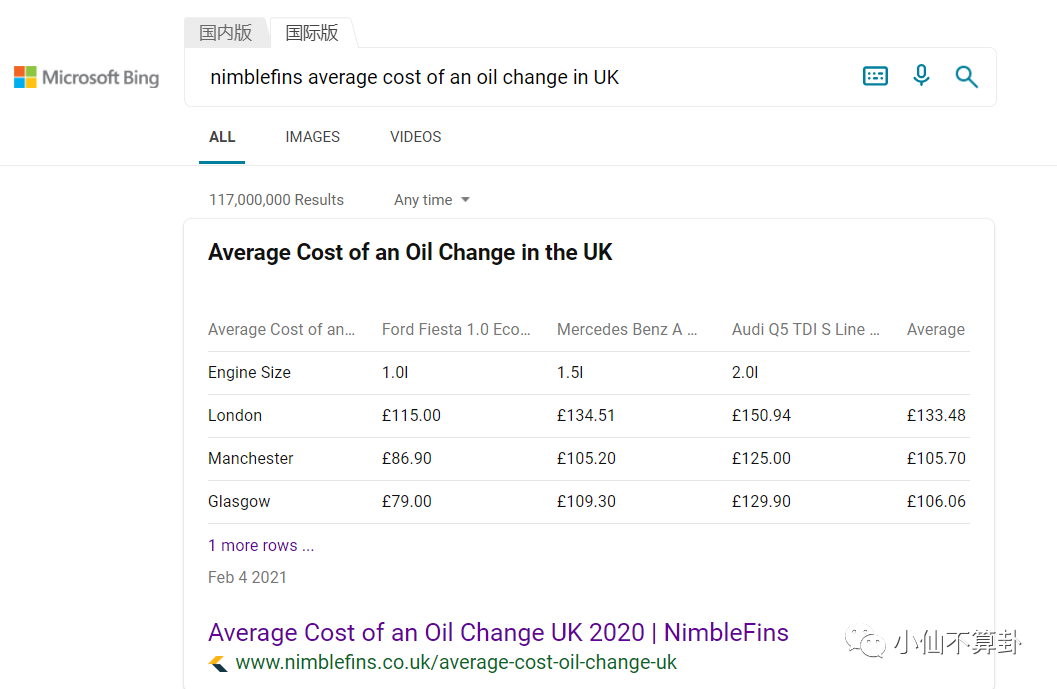The image size is (1057, 689).
Task: Click the Microsoft Bing logo
Action: point(87,77)
